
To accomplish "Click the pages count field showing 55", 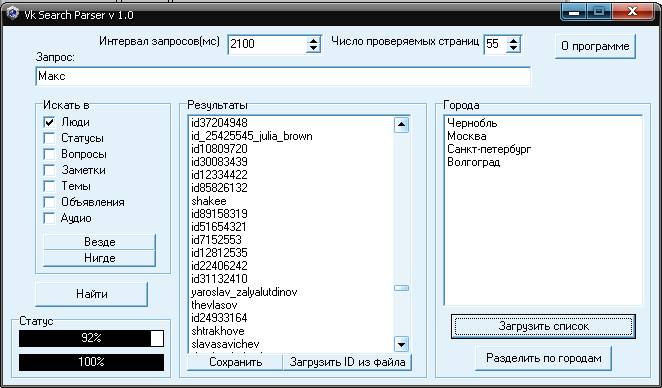I will coord(495,44).
